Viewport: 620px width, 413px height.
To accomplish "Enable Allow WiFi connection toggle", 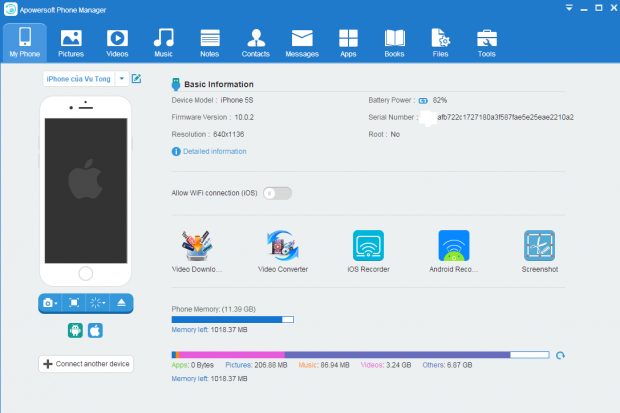I will pos(277,193).
